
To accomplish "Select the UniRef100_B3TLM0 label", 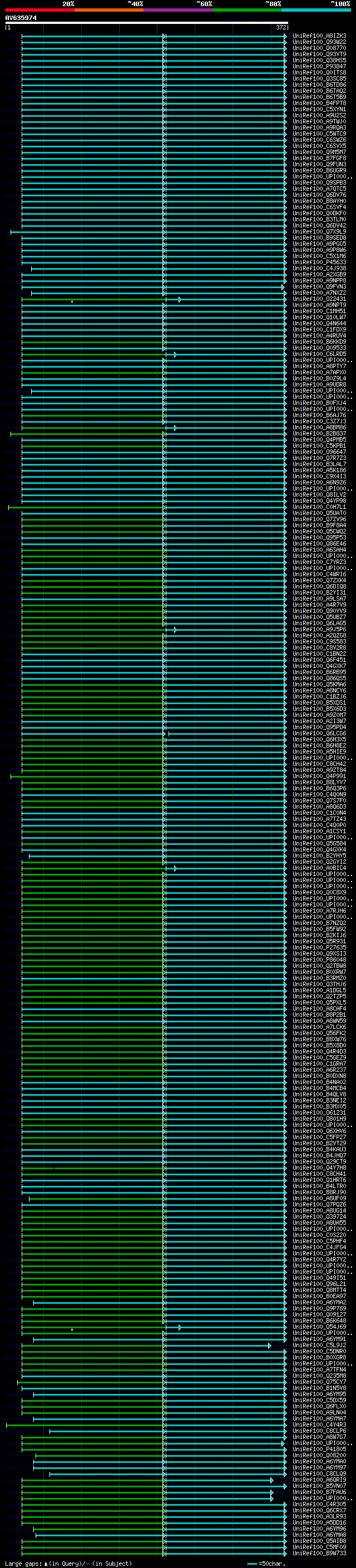I will 319,219.
